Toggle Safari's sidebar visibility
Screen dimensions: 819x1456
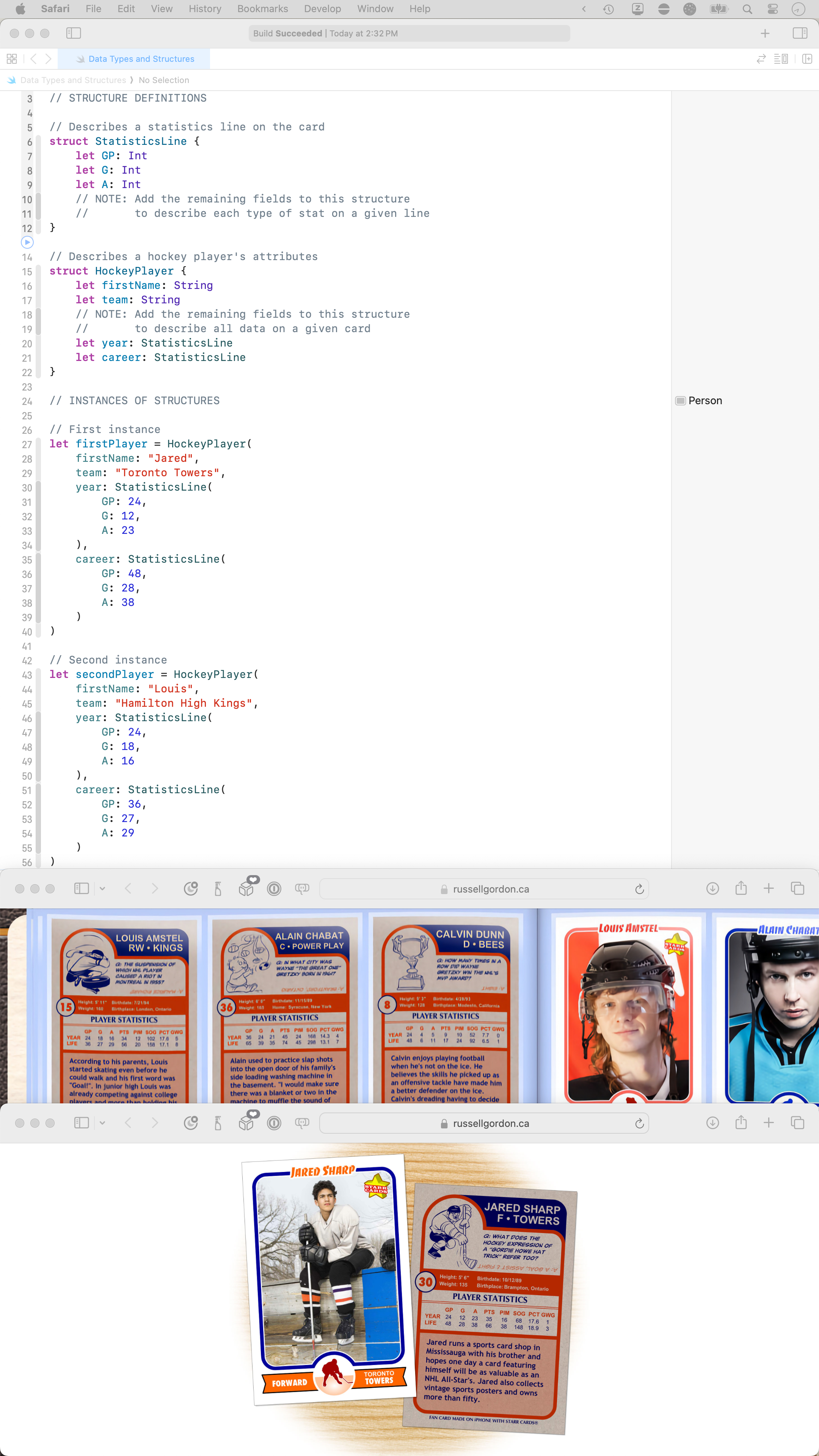point(81,888)
